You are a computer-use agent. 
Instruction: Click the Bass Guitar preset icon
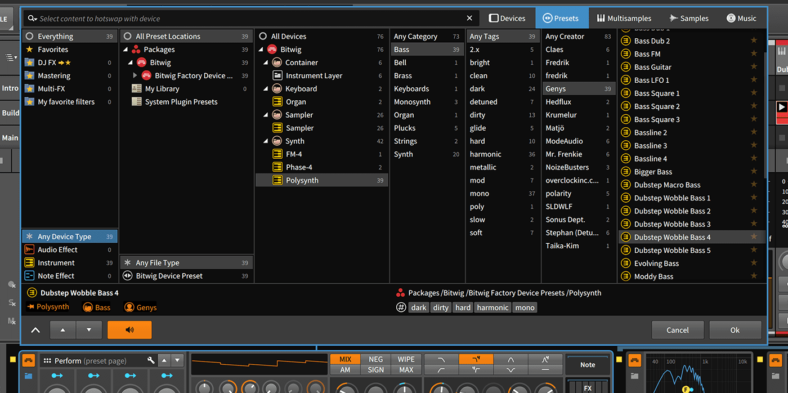(626, 67)
